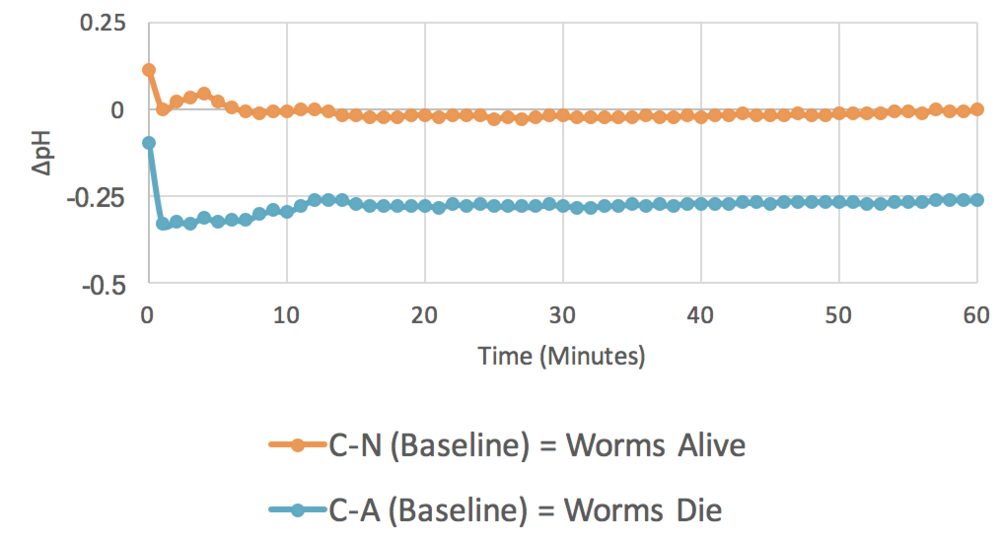Click the 10 x-axis tick label
This screenshot has height=538, width=1000.
tap(286, 315)
